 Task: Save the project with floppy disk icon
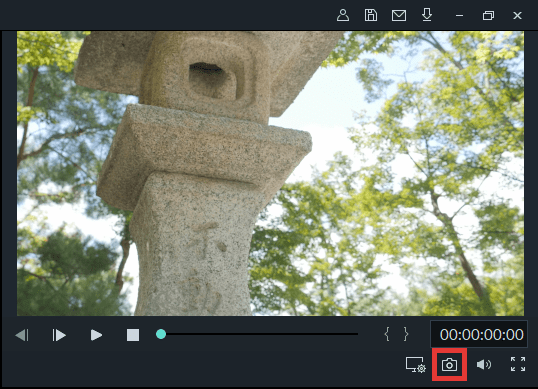371,15
